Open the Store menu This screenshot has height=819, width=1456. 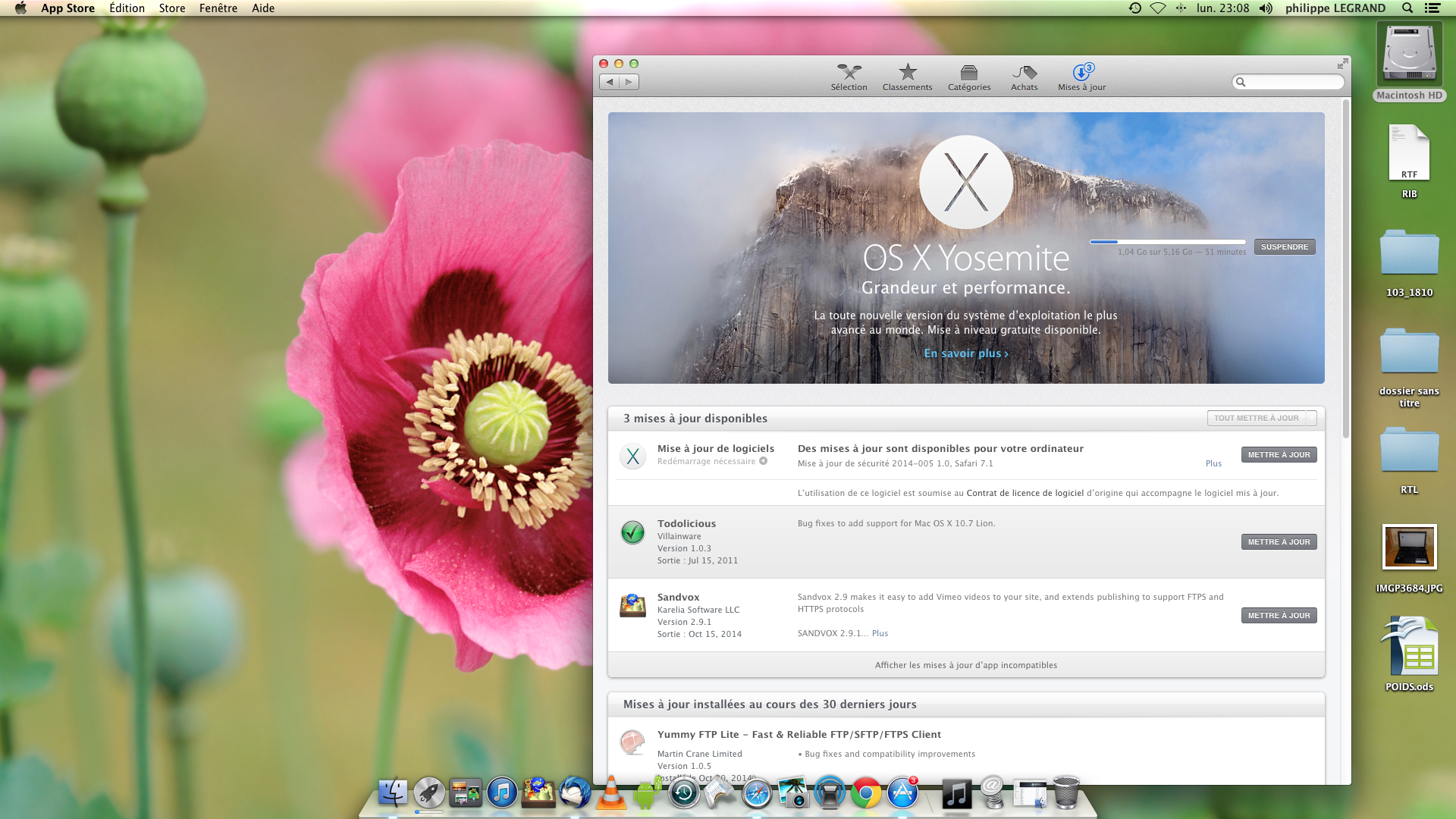tap(172, 8)
